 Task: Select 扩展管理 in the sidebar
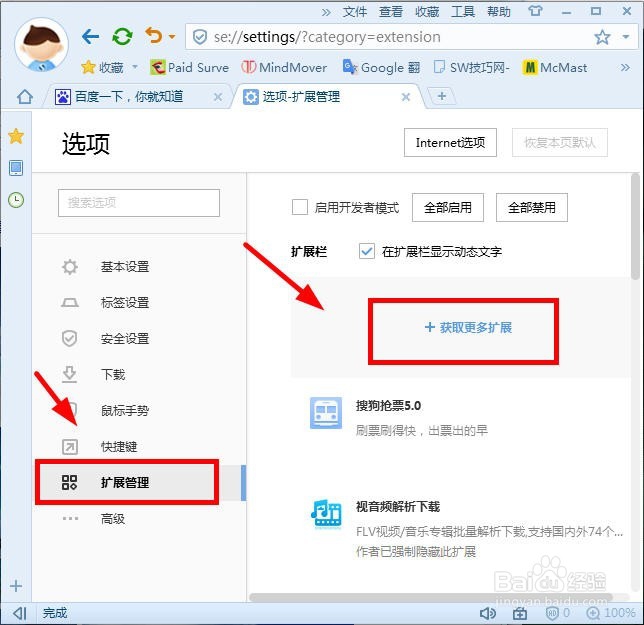click(x=125, y=483)
